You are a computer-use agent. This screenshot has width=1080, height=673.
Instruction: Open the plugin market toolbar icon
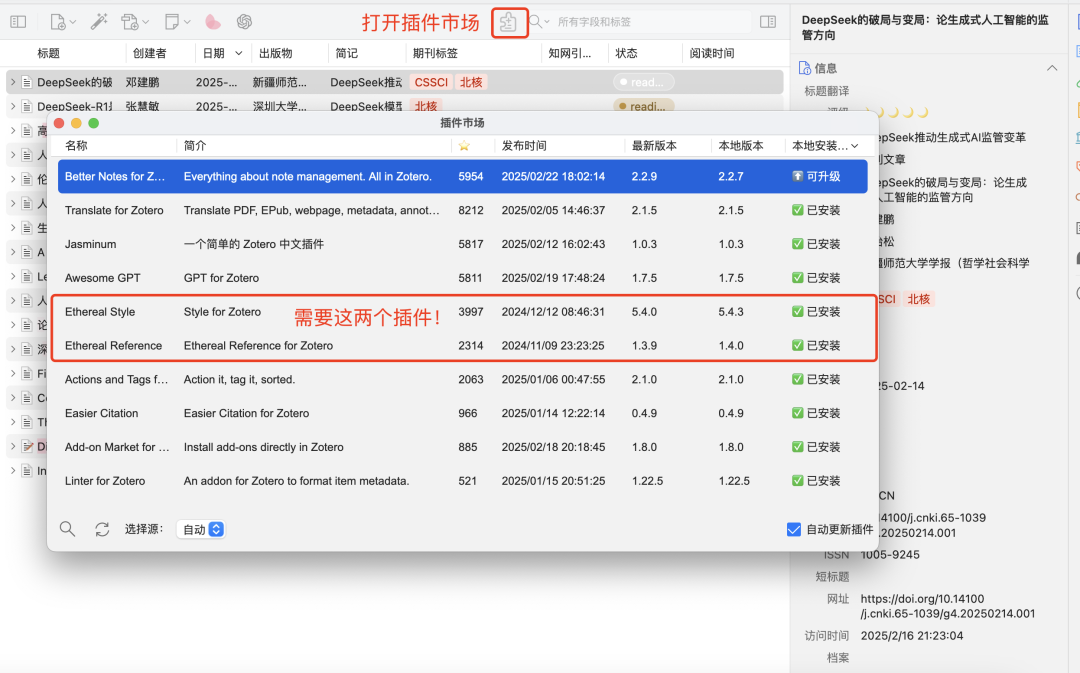click(x=508, y=23)
